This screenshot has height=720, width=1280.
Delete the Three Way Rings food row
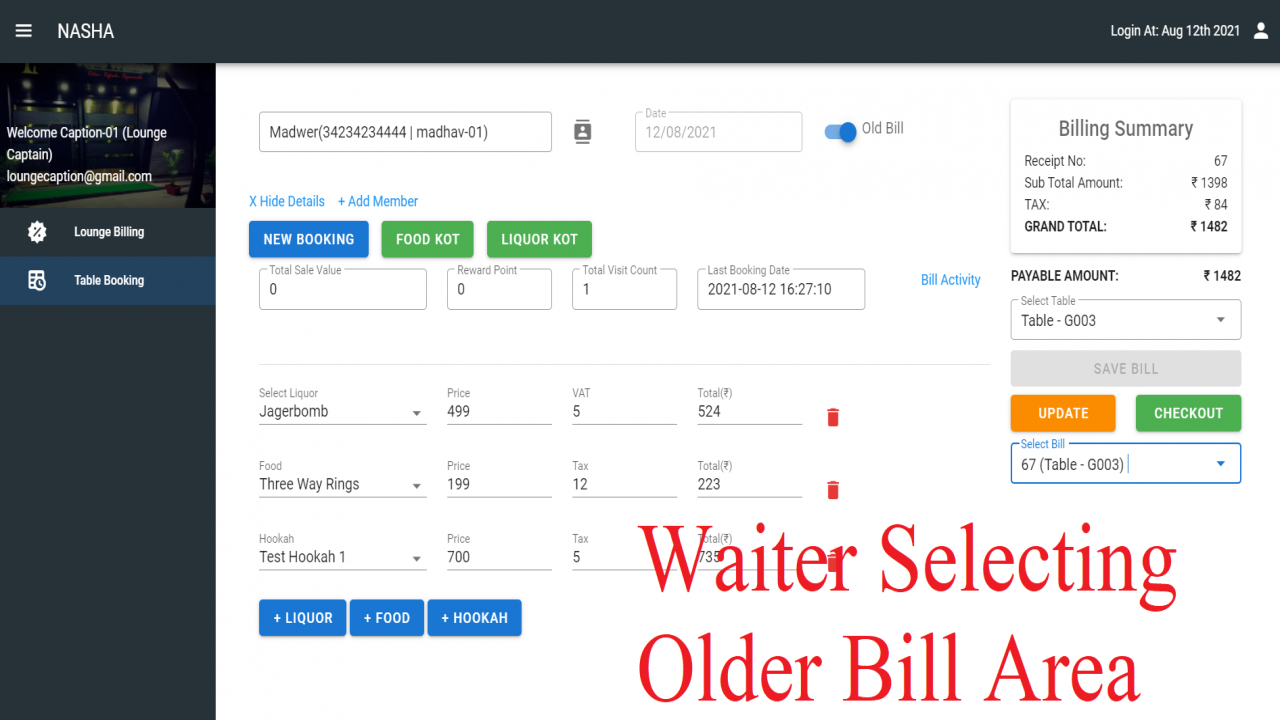click(833, 490)
